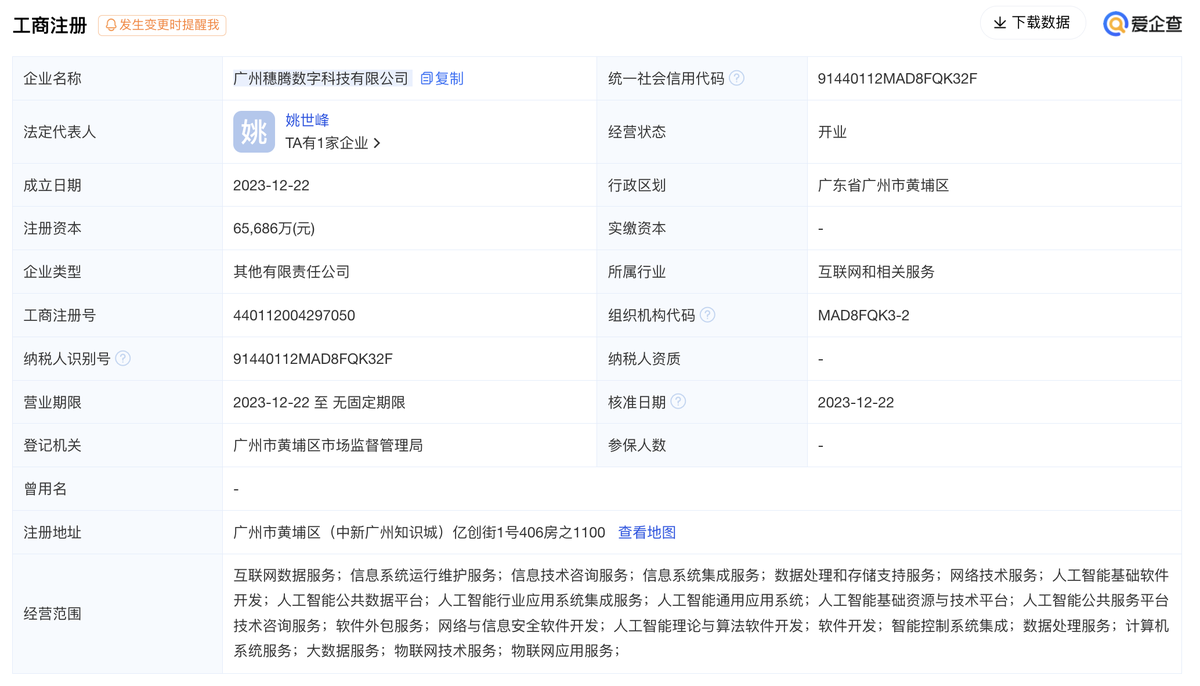Click the 复制 copy action
The image size is (1200, 686).
451,78
